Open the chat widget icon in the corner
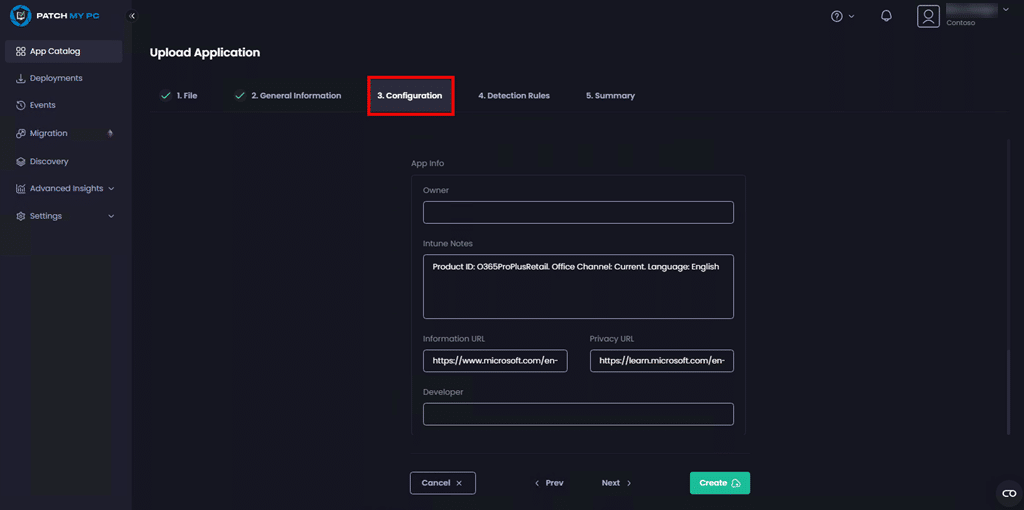1024x510 pixels. (x=1008, y=493)
